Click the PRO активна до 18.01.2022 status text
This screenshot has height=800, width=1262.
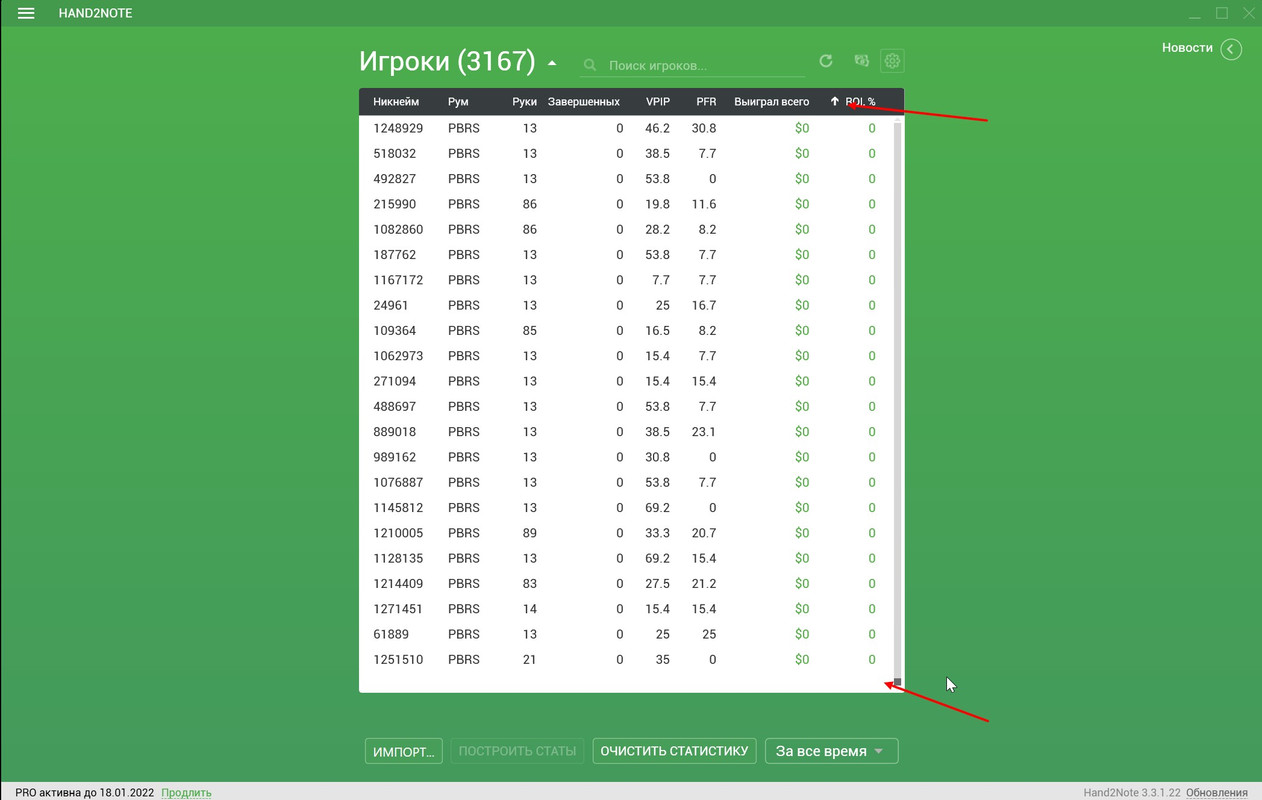[x=85, y=792]
